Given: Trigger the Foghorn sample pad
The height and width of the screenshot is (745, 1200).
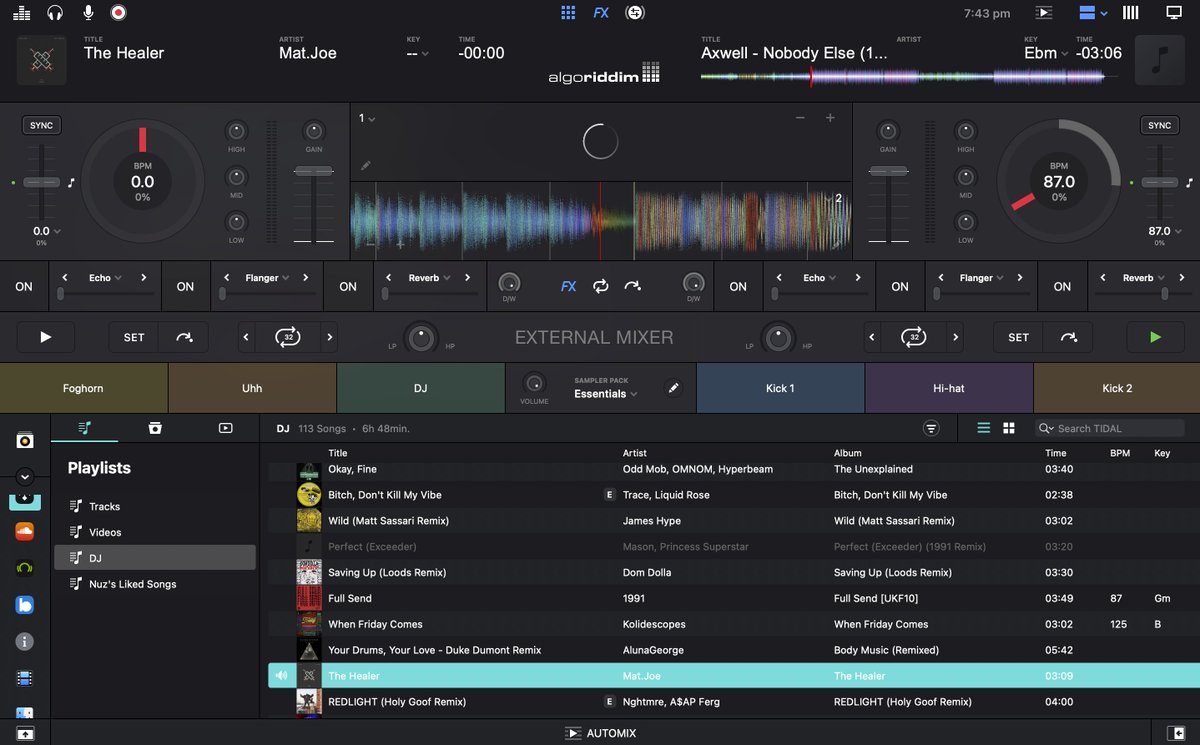Looking at the screenshot, I should (x=84, y=388).
